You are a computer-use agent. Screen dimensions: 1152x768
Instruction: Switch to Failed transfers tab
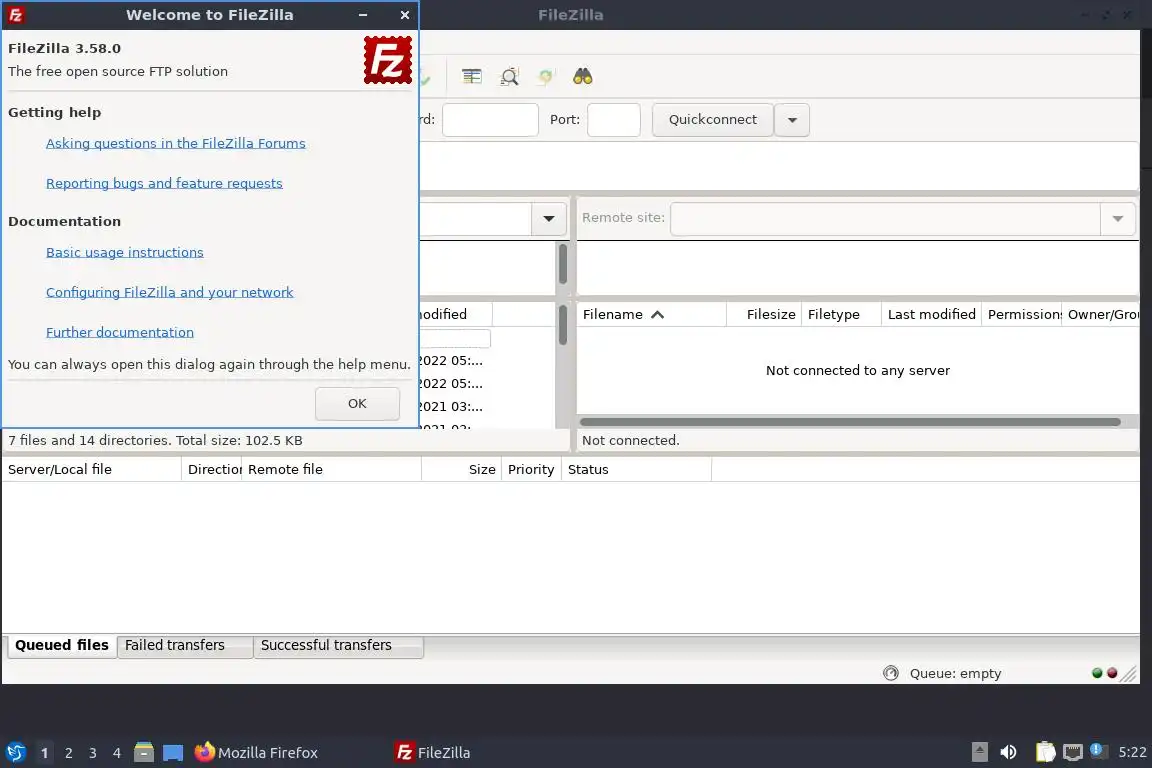pos(184,645)
